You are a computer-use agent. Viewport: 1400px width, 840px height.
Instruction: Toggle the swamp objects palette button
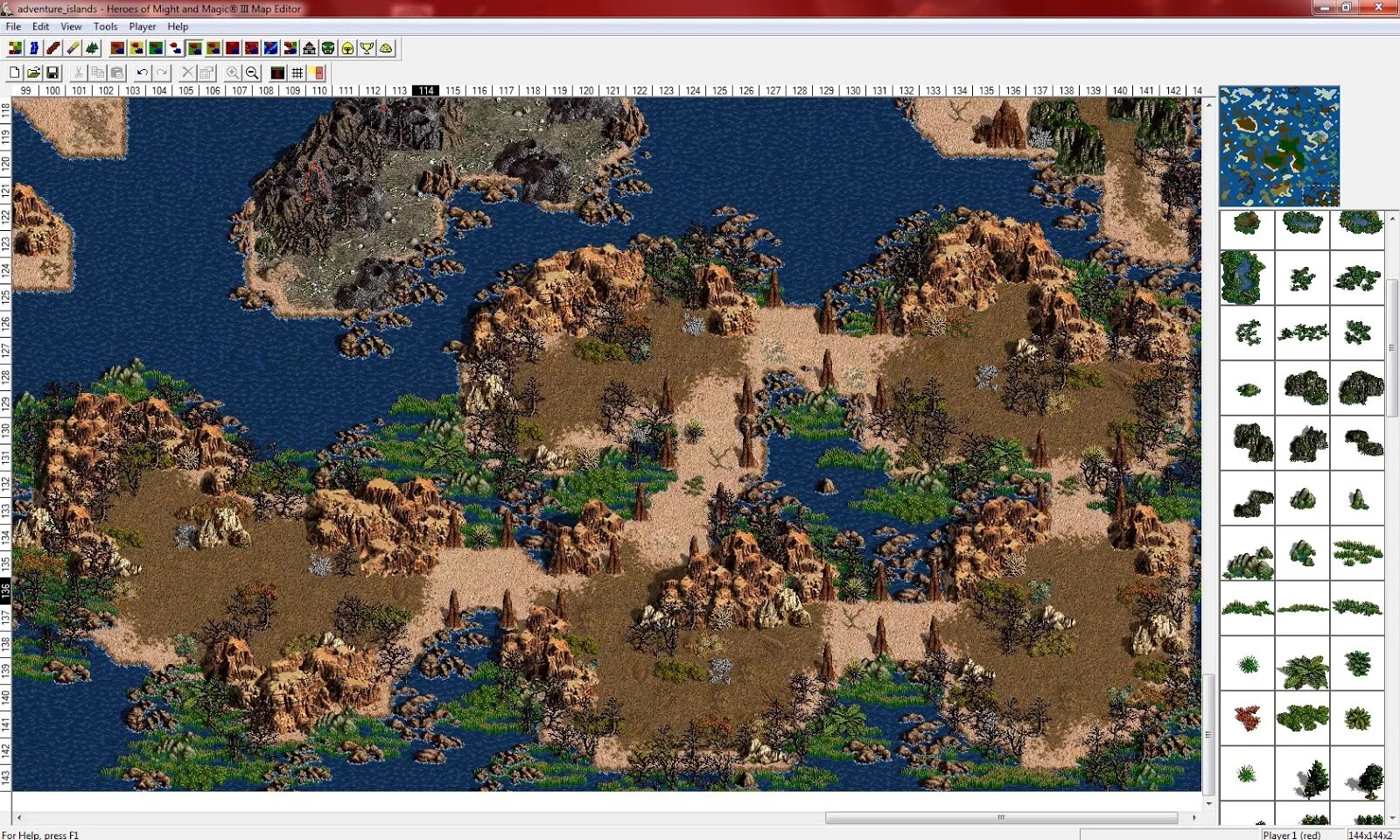[194, 48]
